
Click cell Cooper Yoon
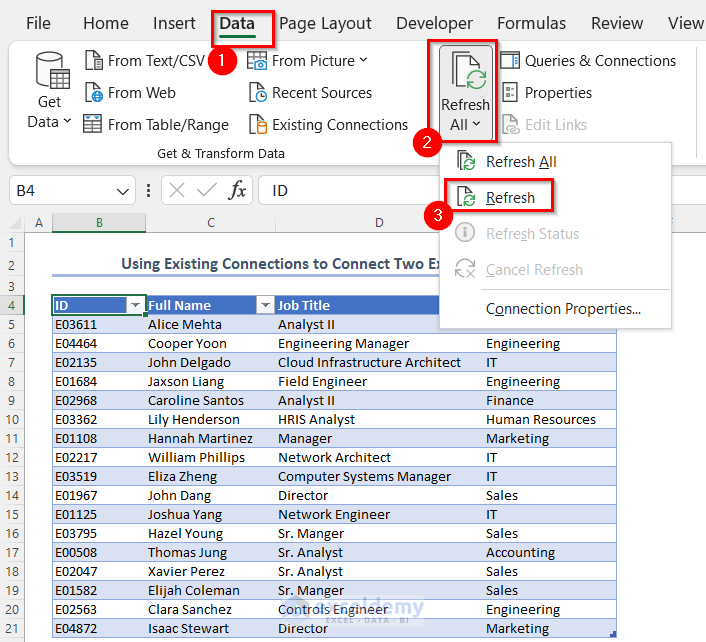click(210, 344)
